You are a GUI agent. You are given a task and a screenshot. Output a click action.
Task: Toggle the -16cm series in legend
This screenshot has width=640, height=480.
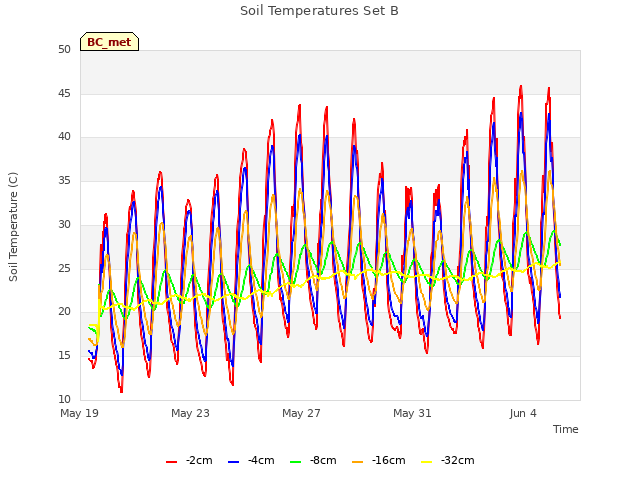click(379, 461)
